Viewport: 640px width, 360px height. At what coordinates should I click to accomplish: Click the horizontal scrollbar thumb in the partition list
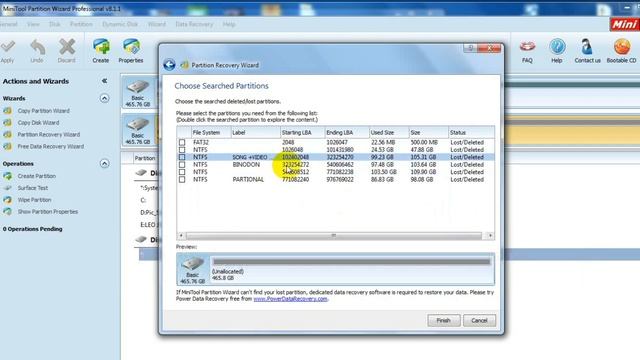[x=333, y=236]
